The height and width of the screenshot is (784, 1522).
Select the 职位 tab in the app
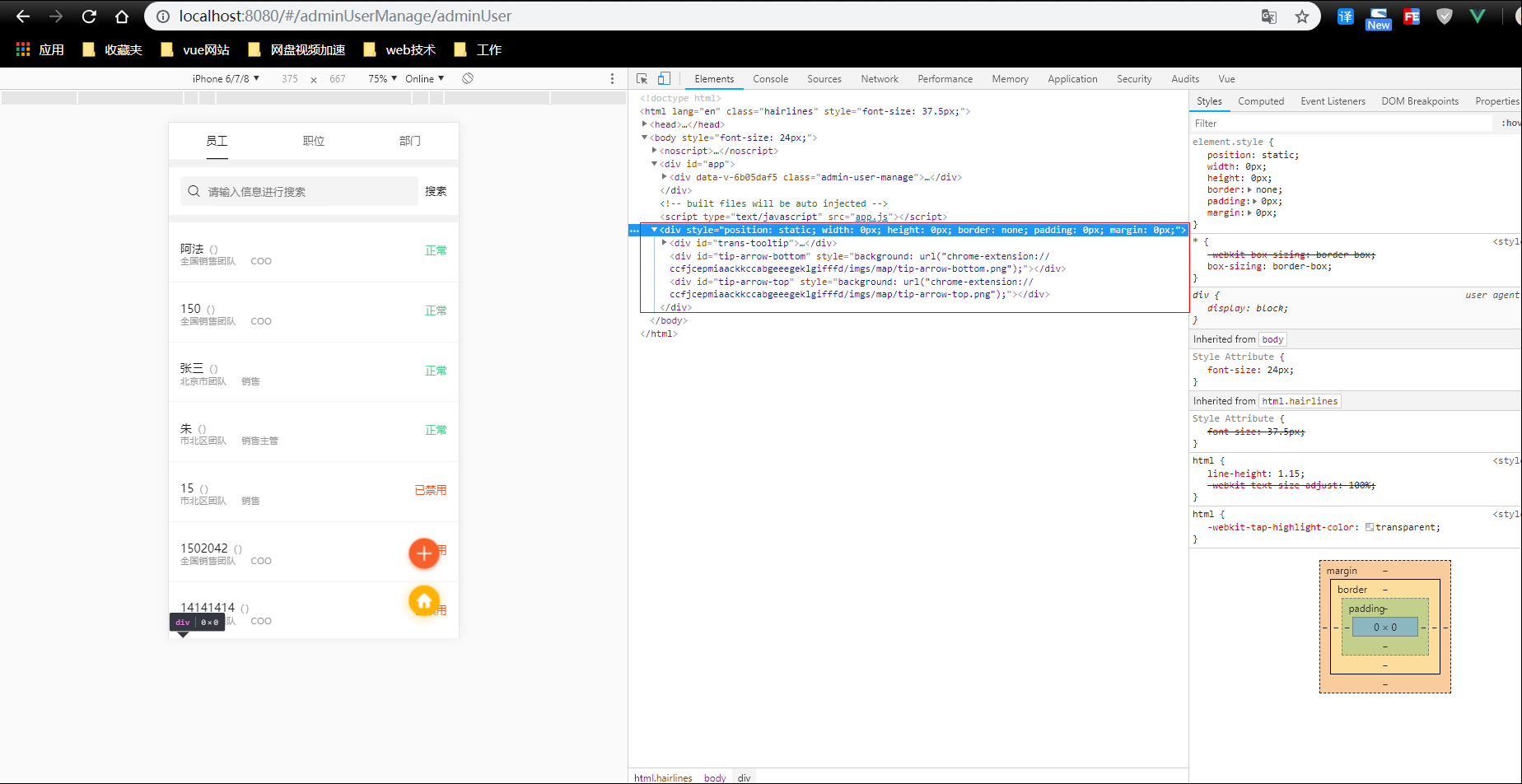tap(314, 141)
